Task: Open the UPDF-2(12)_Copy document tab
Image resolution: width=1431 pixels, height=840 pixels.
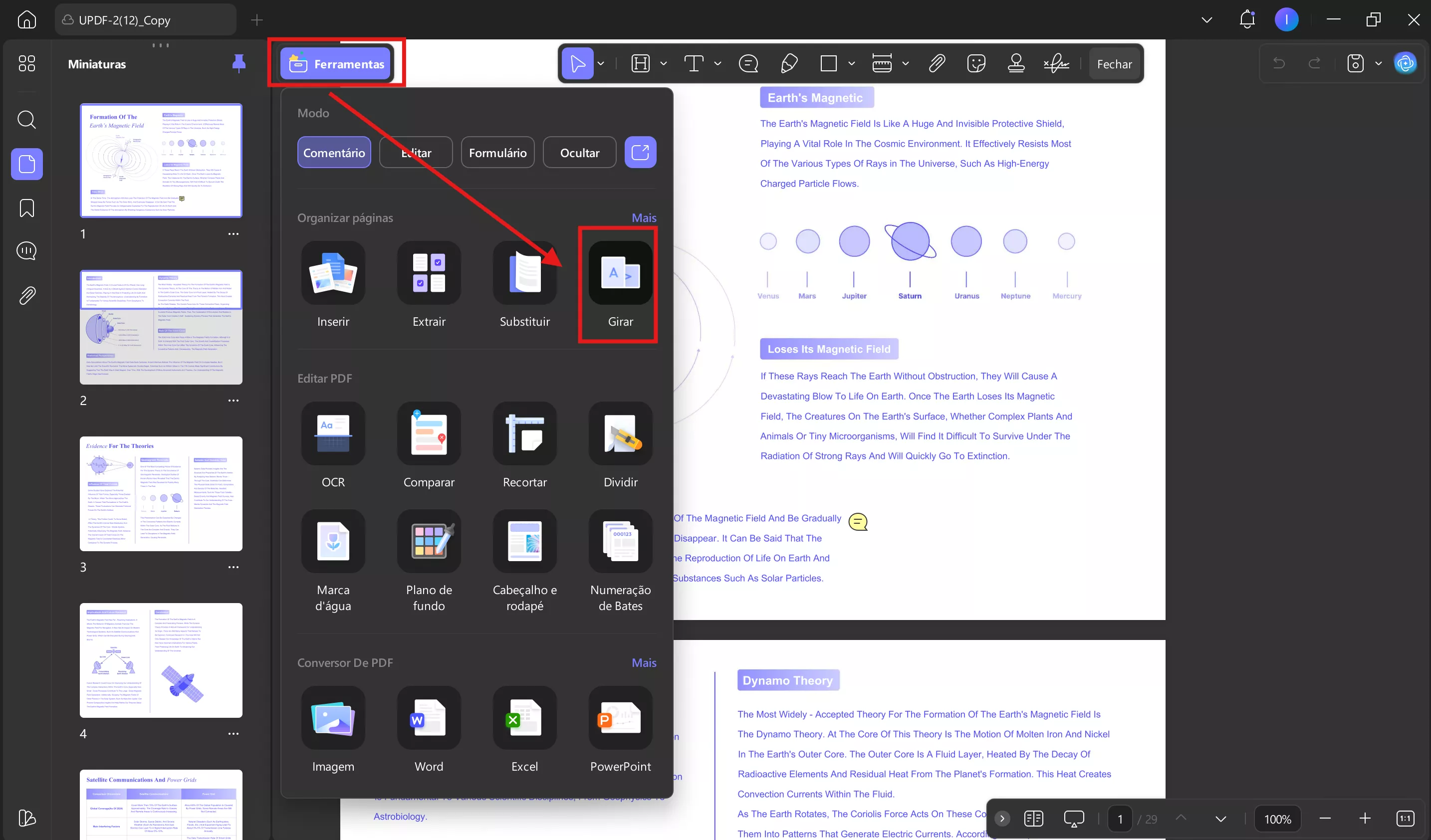Action: click(x=124, y=20)
